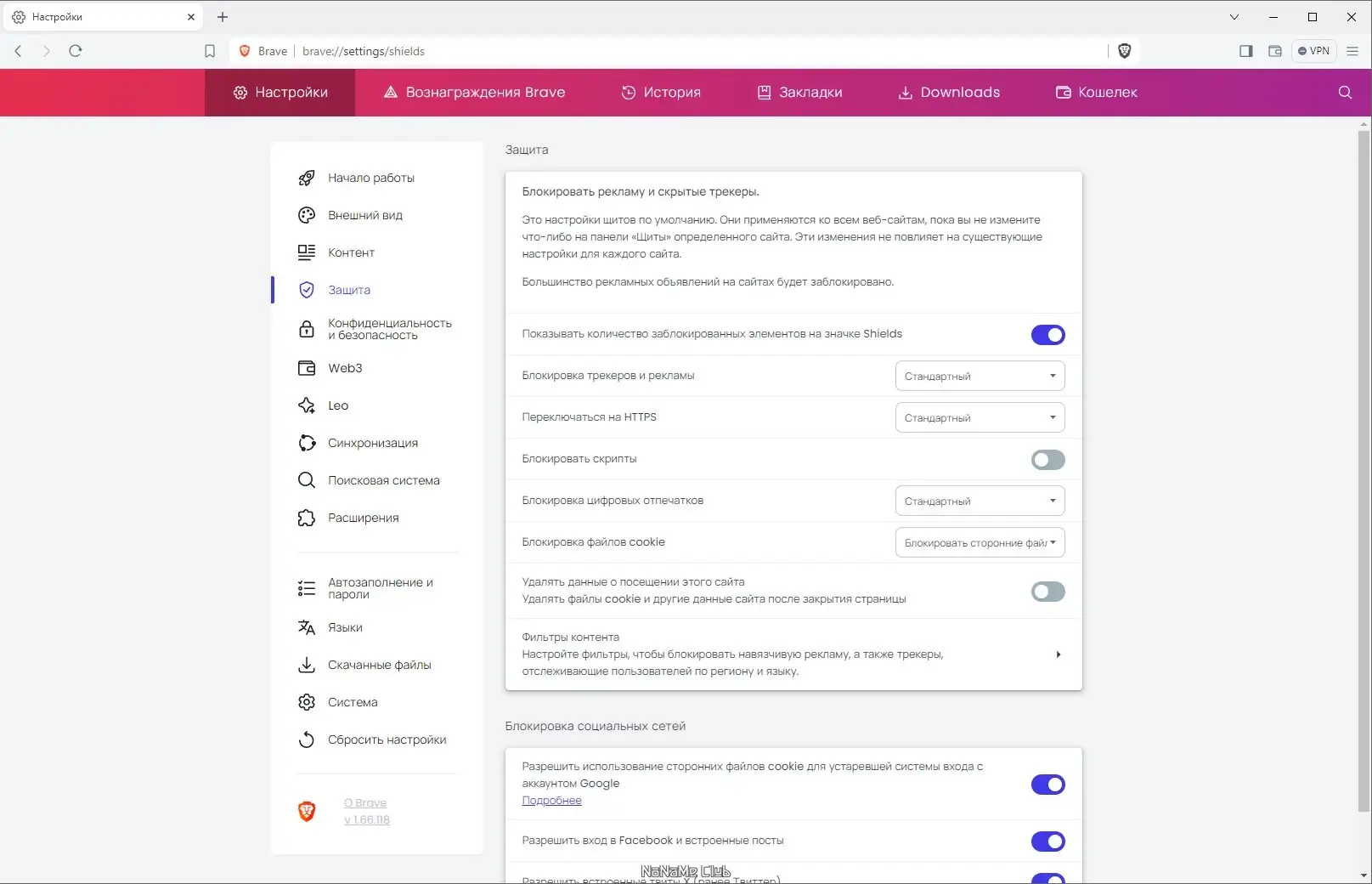Open Web3 settings via its sidebar icon
The width and height of the screenshot is (1372, 884).
point(307,368)
